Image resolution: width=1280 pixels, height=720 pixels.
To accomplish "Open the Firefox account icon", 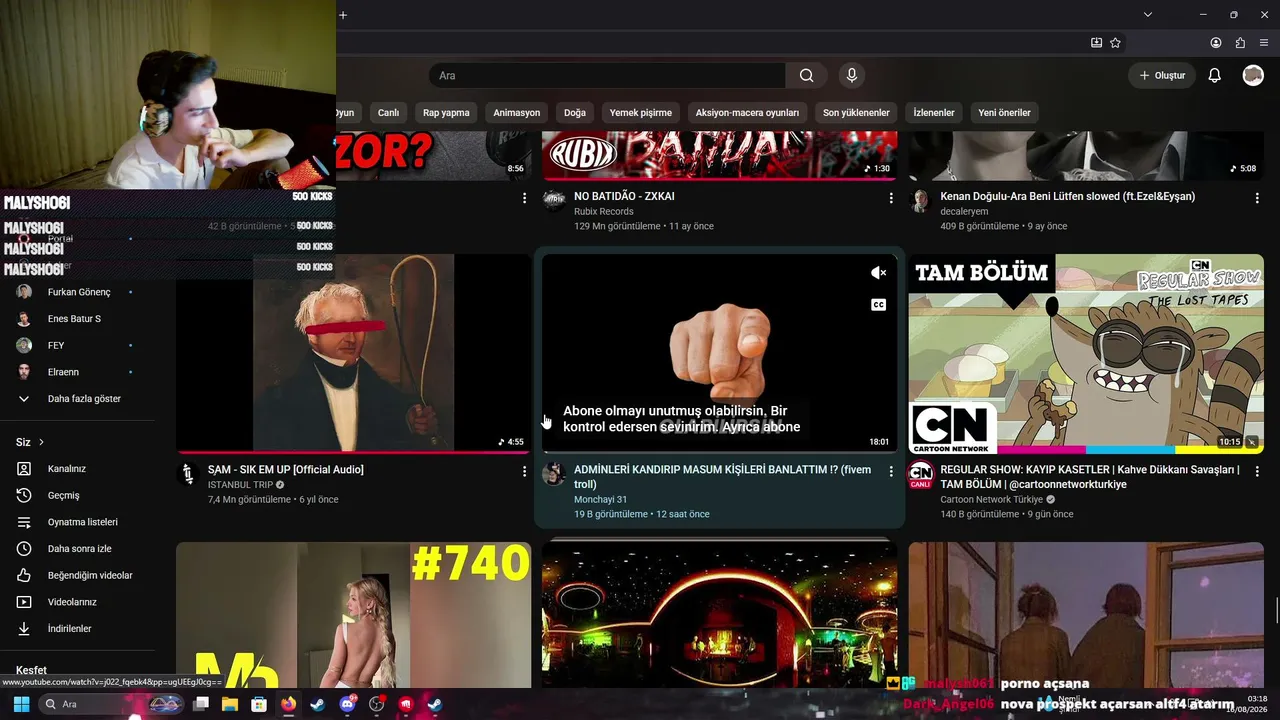I will 1216,43.
